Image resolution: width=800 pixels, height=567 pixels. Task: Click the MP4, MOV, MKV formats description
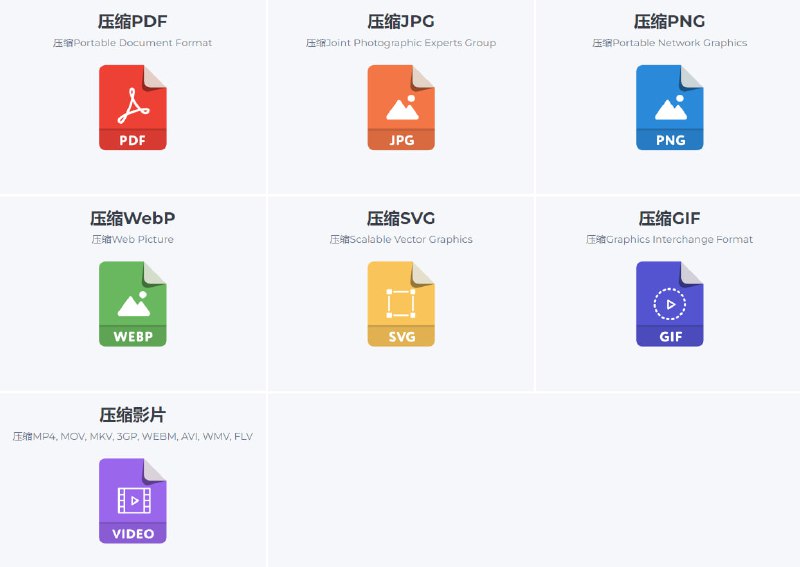(133, 436)
